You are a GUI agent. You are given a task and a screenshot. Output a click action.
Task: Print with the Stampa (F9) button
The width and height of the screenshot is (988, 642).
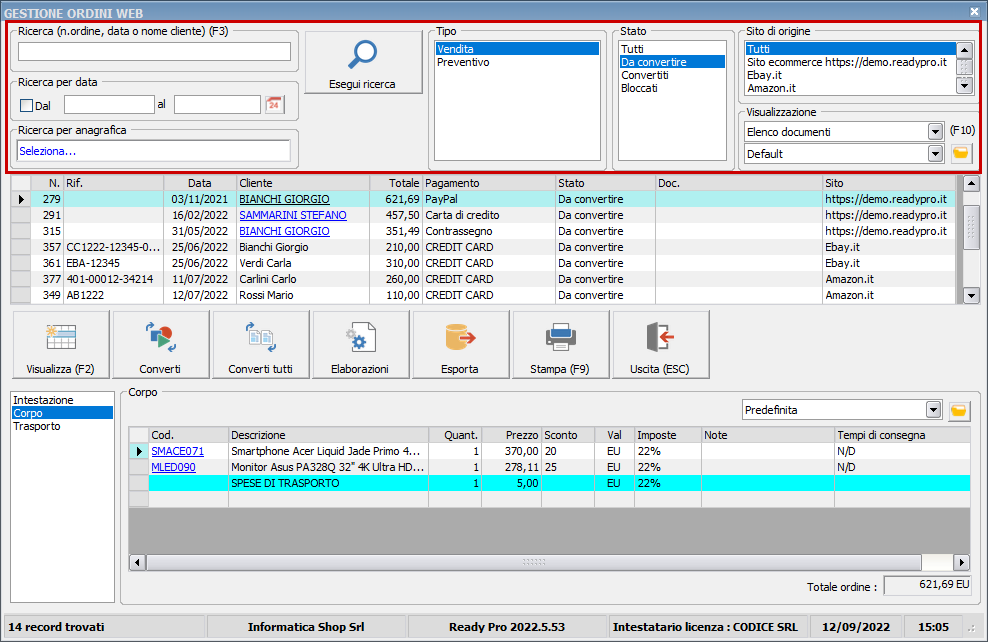point(560,345)
